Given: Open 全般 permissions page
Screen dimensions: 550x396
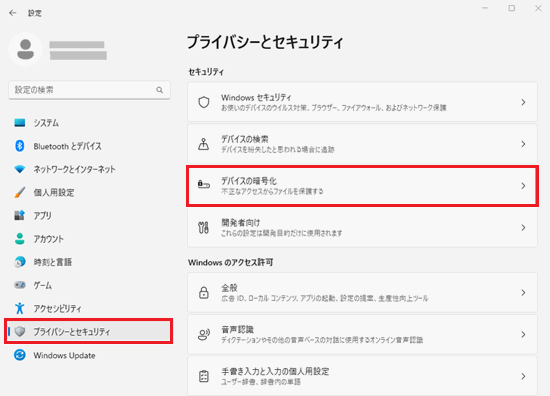Looking at the screenshot, I should pyautogui.click(x=362, y=293).
